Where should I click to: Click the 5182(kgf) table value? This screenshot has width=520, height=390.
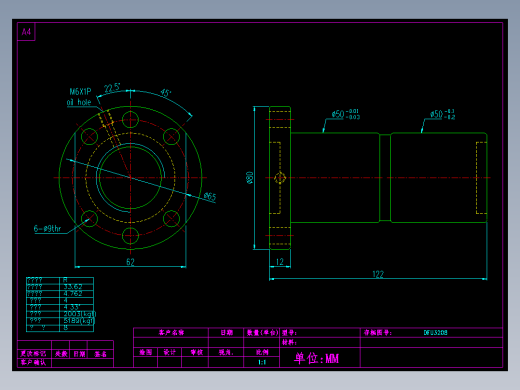click(79, 321)
